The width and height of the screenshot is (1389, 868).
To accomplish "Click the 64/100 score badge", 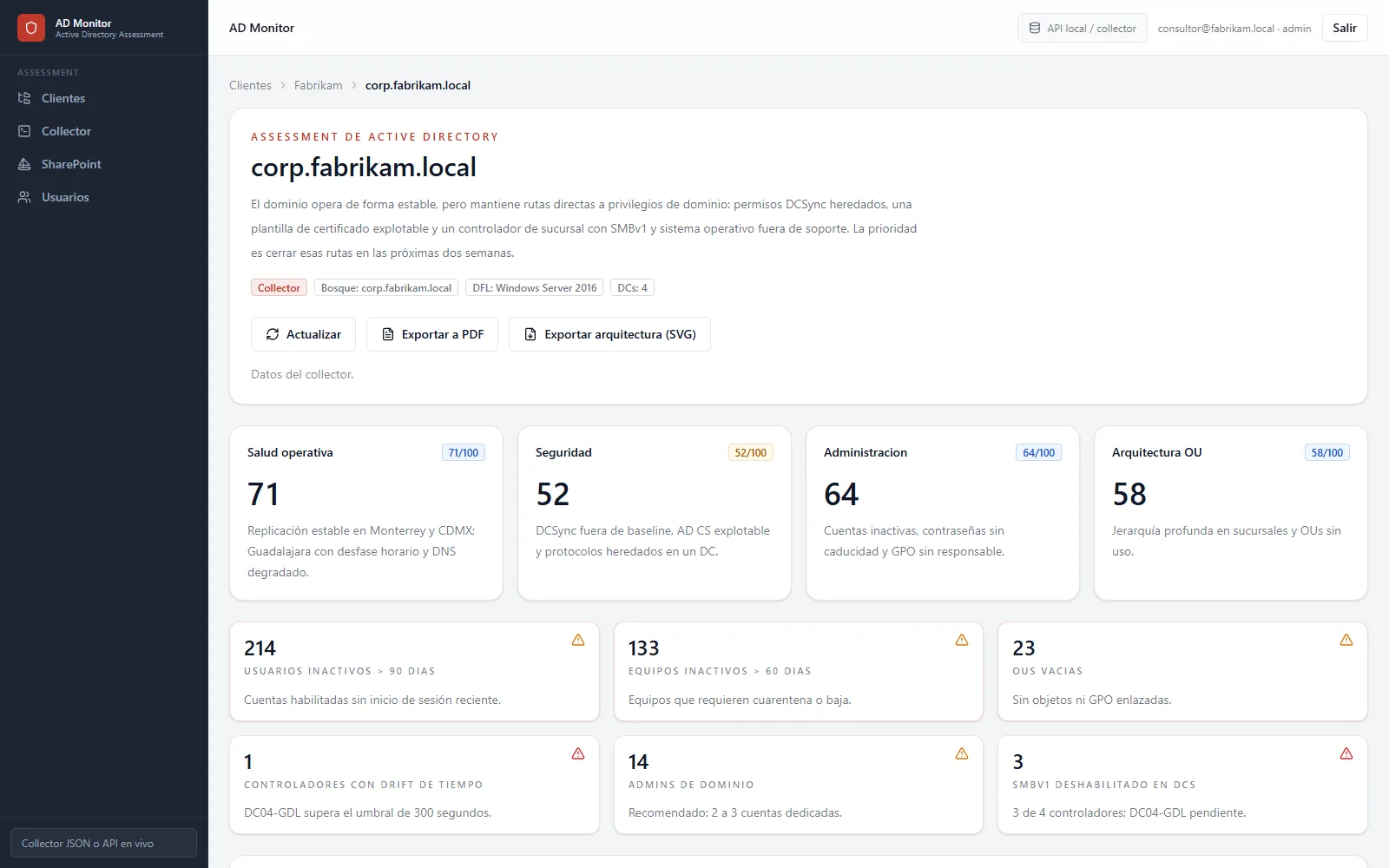I will [1038, 452].
